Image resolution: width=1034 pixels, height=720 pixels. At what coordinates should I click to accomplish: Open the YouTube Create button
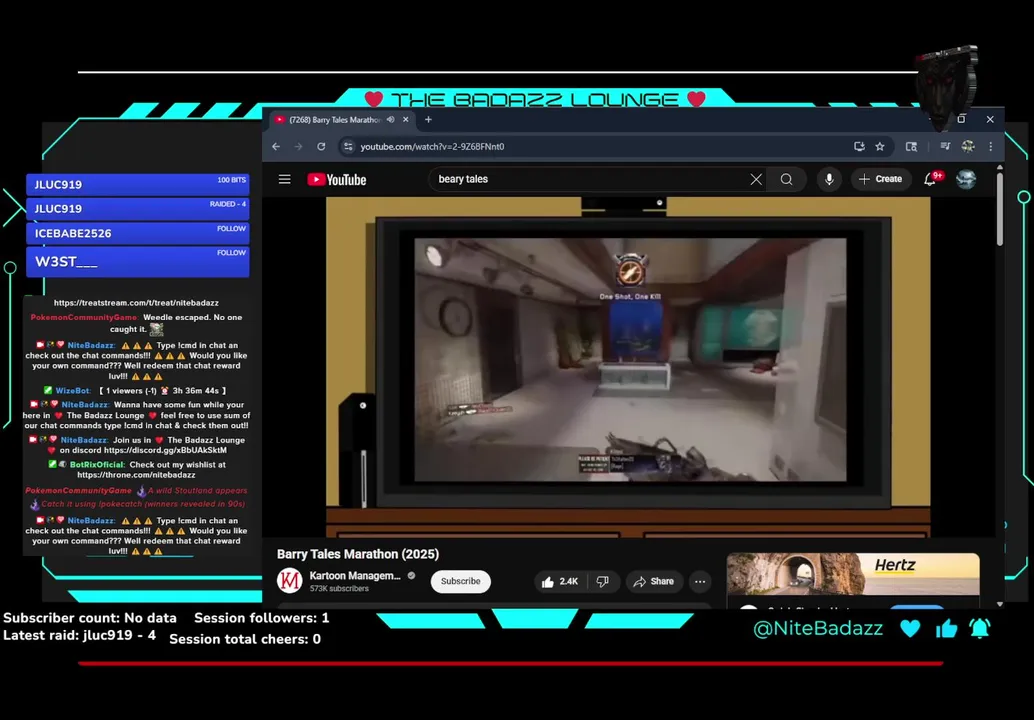[x=880, y=179]
